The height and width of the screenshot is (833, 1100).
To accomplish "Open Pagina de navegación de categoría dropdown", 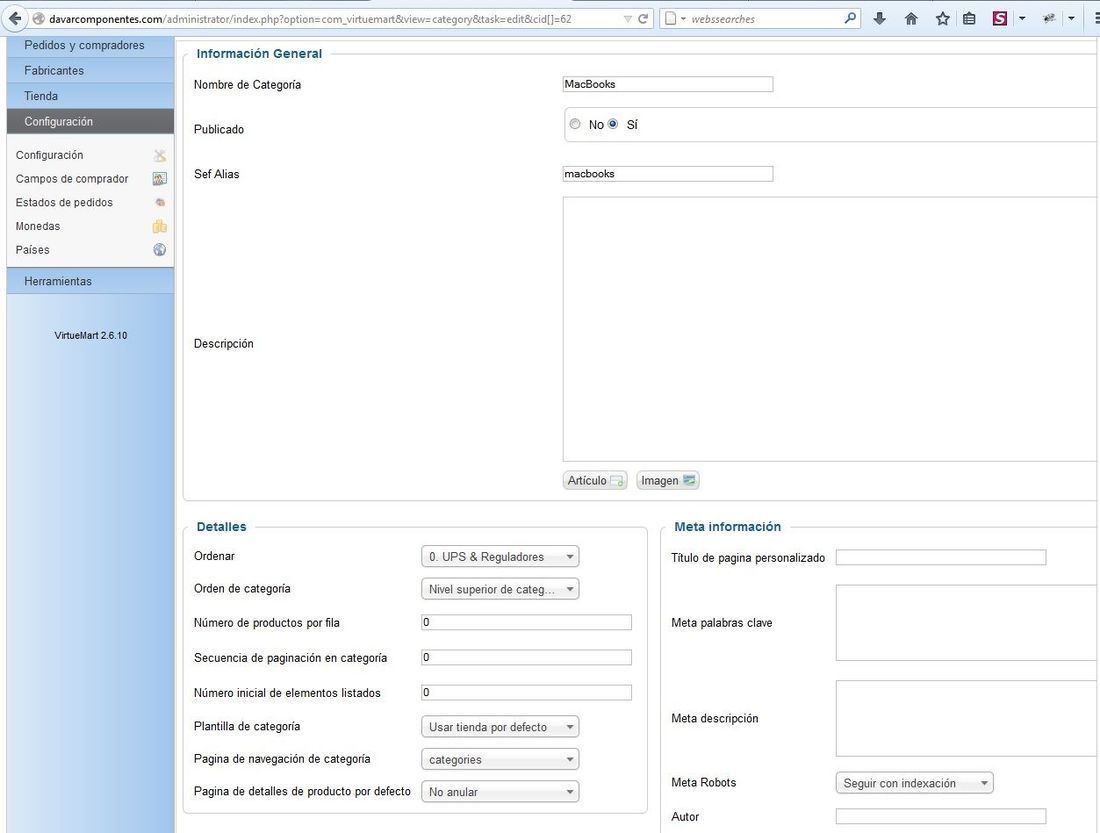I will pos(500,759).
